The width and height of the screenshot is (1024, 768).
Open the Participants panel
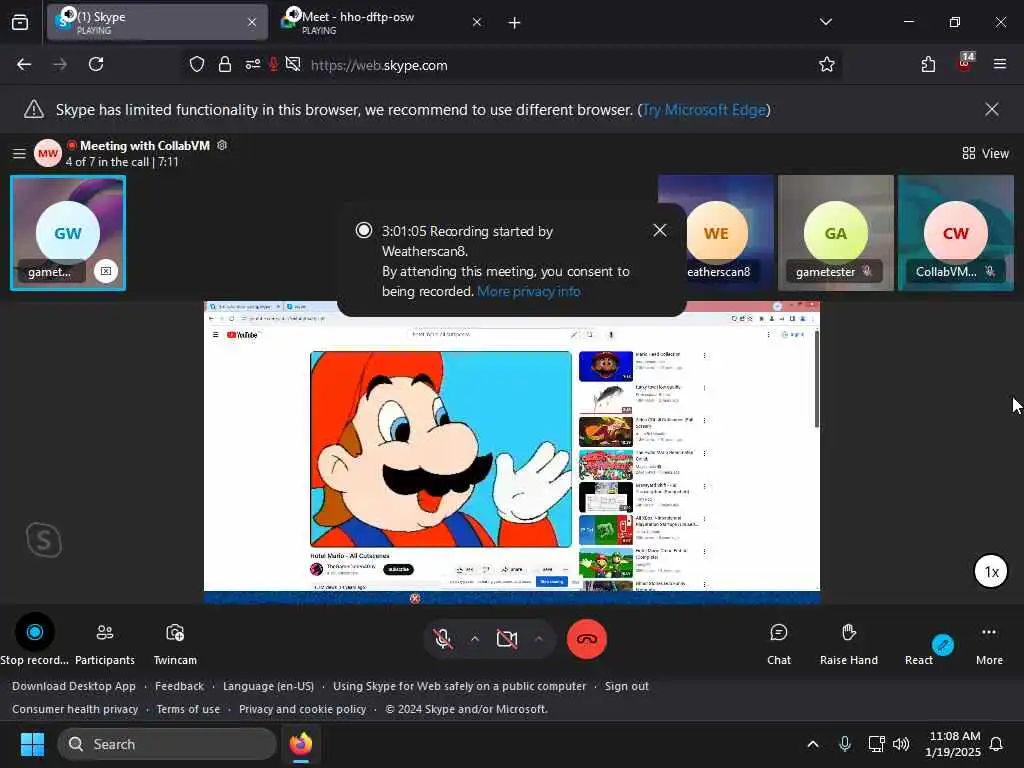[x=104, y=642]
